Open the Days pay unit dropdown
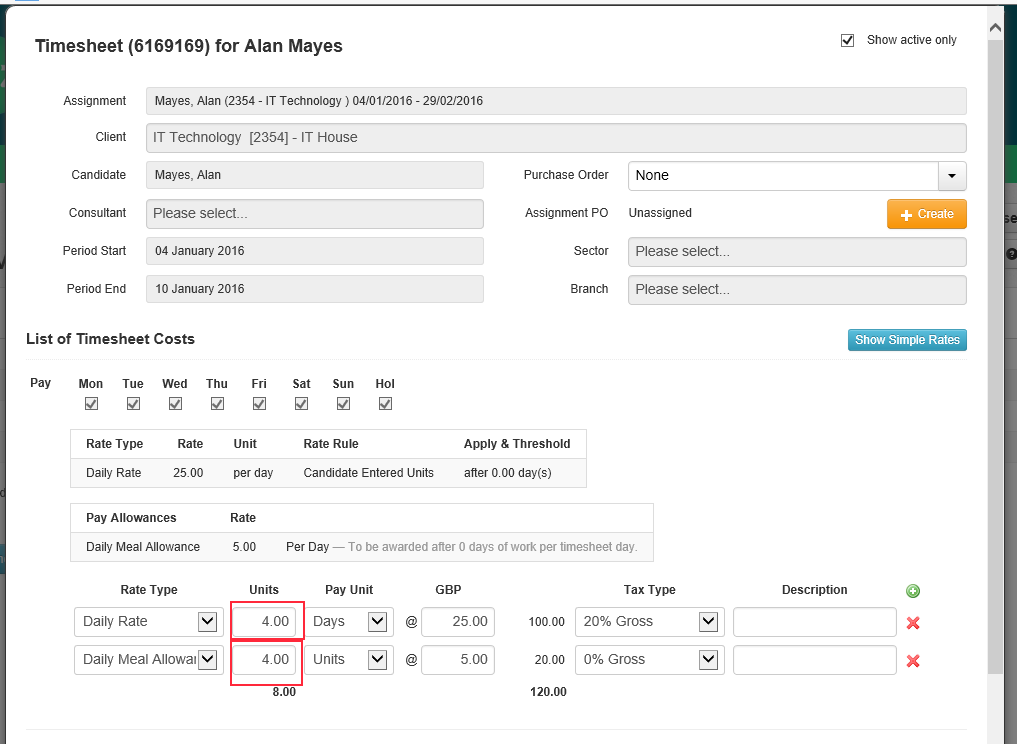Screen dimensions: 1017x744 click(x=349, y=622)
